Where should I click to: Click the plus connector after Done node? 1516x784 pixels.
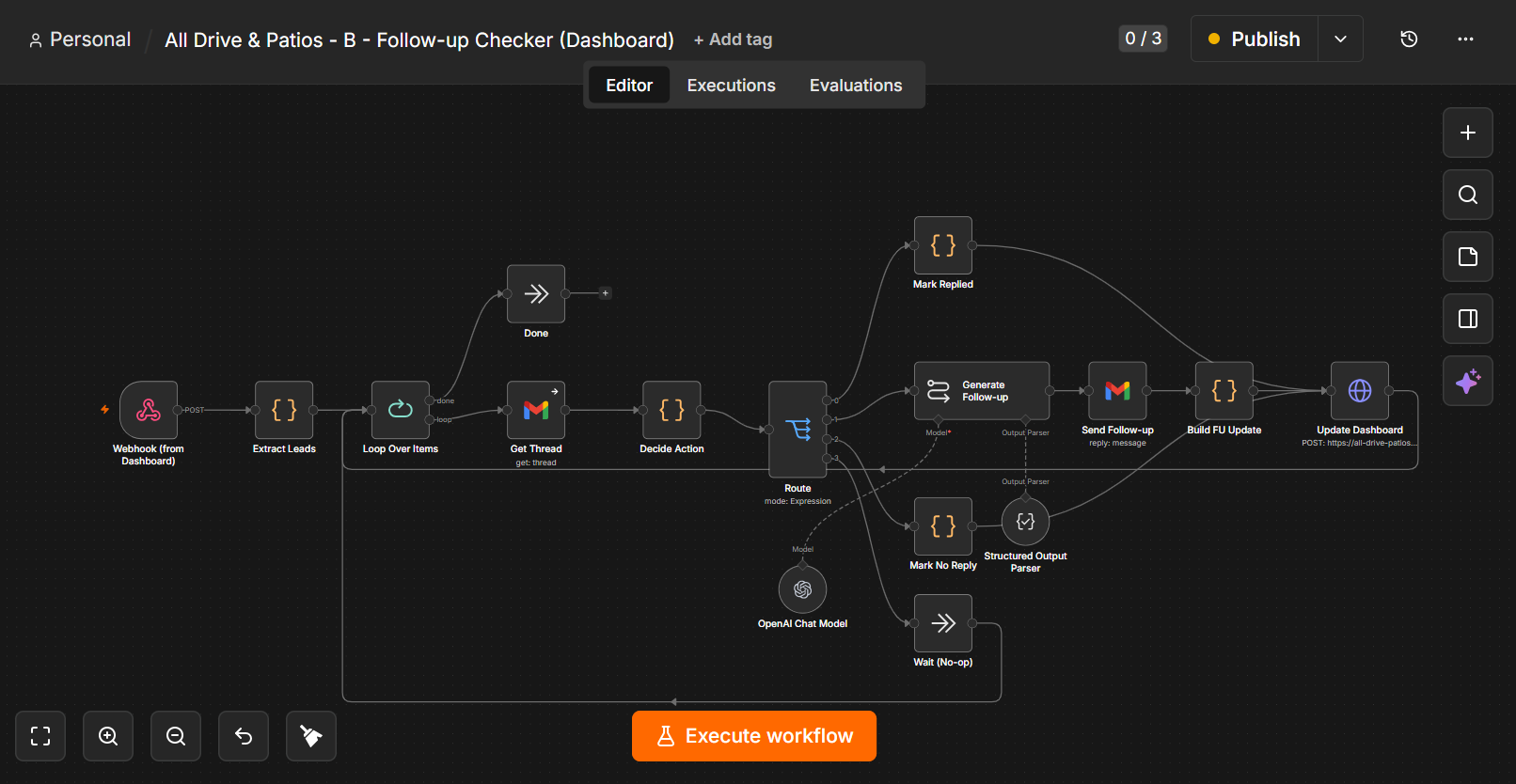click(606, 293)
